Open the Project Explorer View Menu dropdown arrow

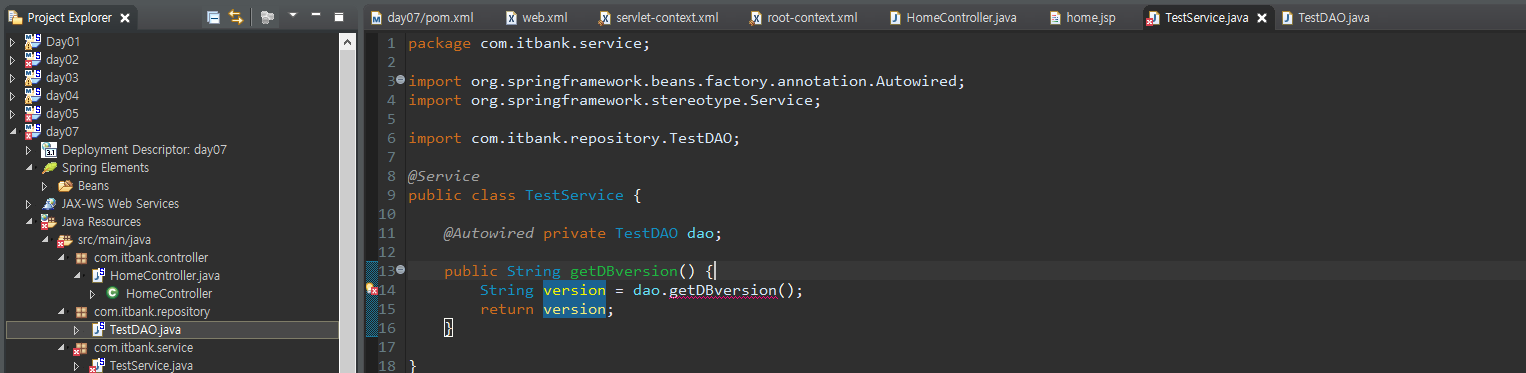tap(293, 16)
